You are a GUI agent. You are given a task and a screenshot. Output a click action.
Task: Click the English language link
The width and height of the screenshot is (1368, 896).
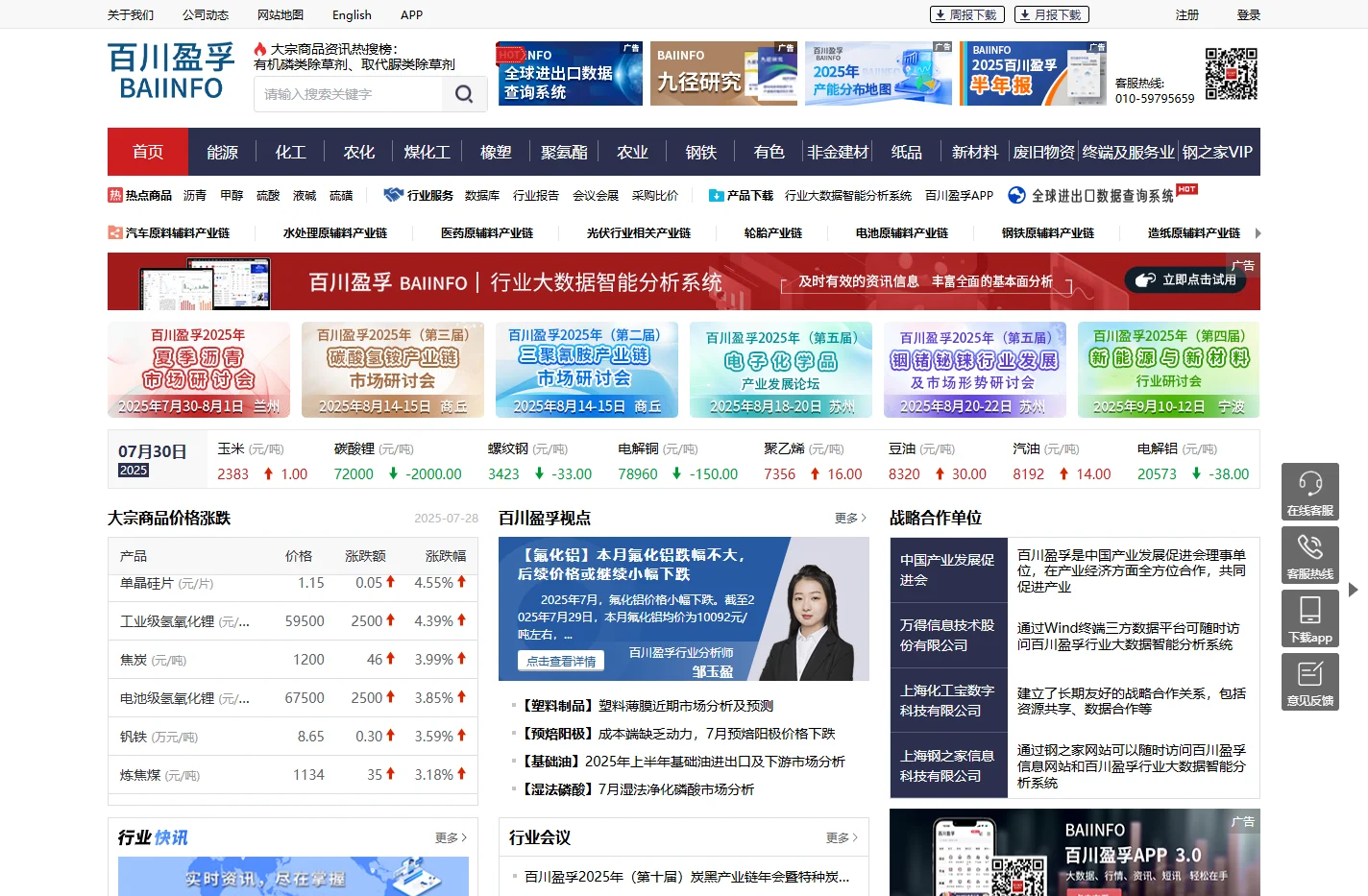pos(352,14)
